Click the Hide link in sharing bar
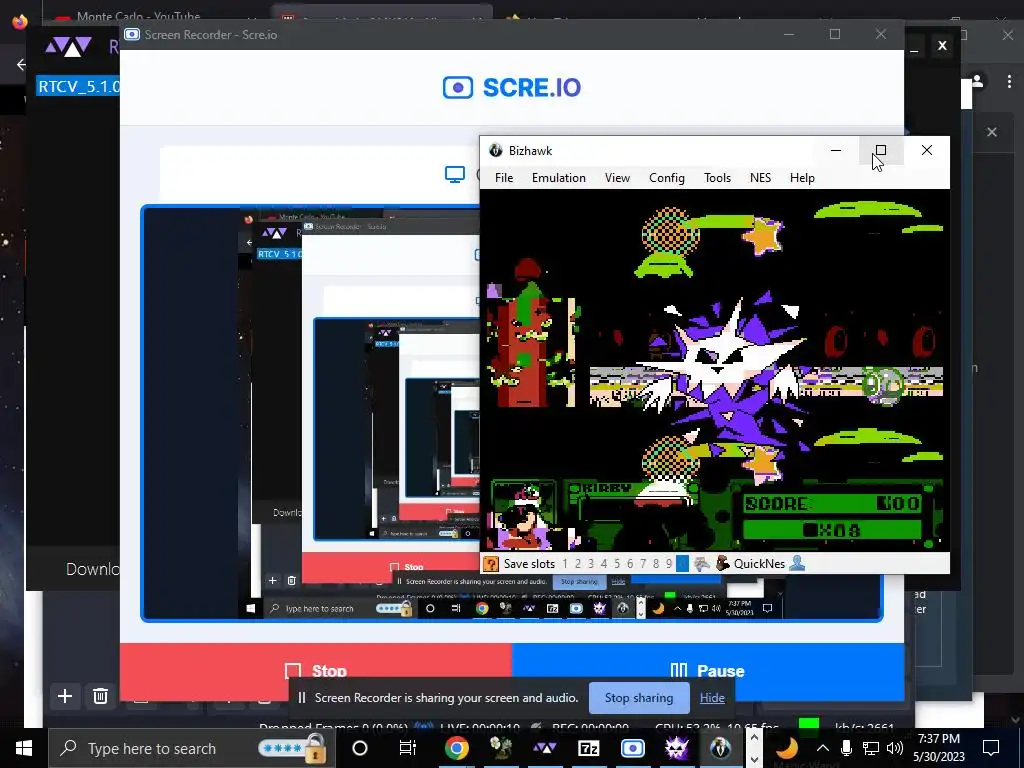This screenshot has width=1024, height=768. [712, 698]
